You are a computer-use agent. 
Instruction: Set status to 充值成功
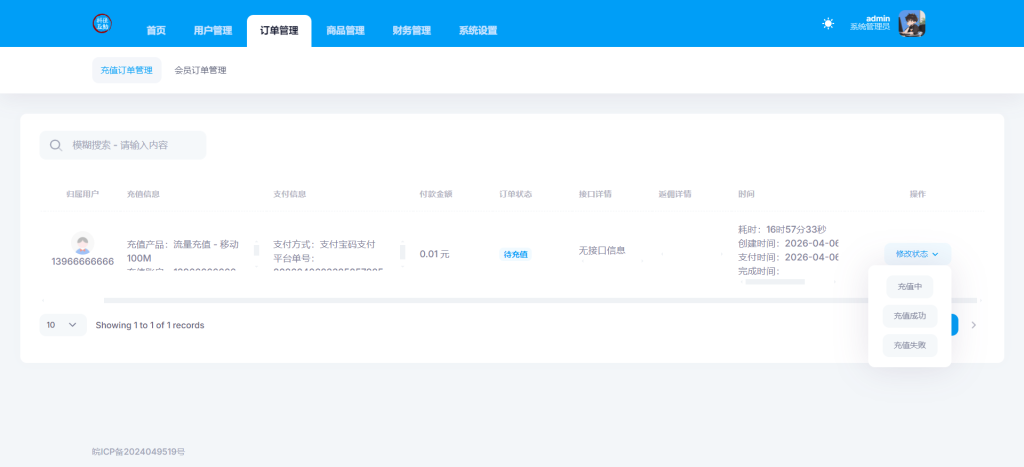pyautogui.click(x=909, y=316)
